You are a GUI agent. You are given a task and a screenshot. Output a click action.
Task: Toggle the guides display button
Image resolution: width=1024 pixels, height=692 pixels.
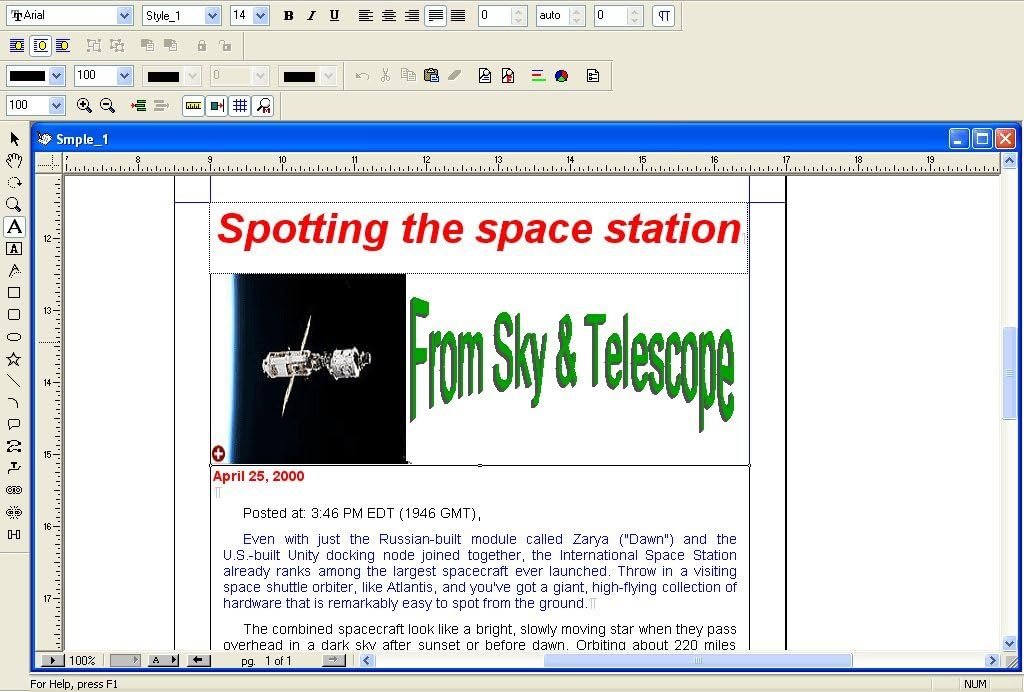(x=217, y=106)
